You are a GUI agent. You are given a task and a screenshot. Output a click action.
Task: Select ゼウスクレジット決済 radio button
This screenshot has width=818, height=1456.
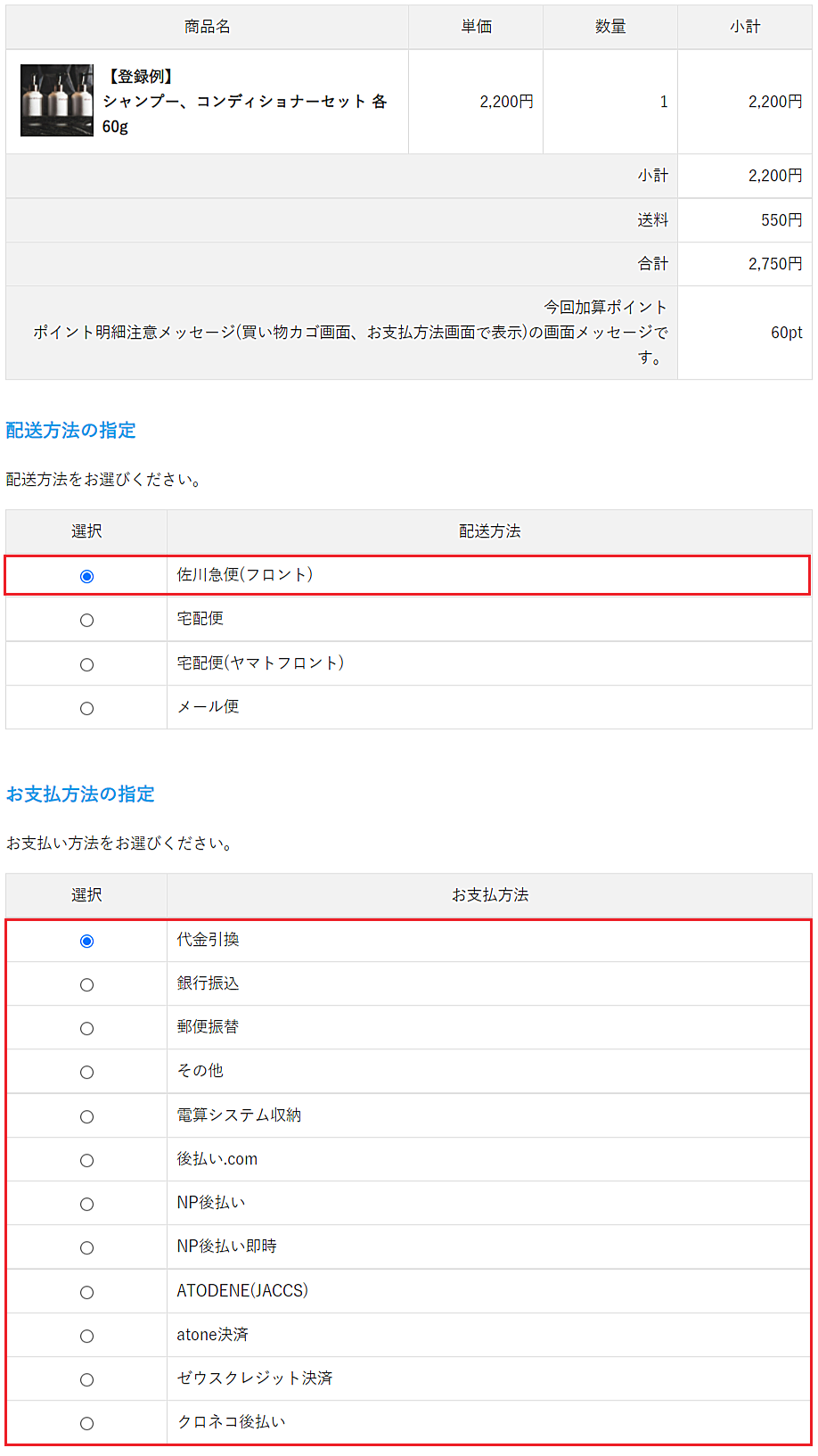pyautogui.click(x=86, y=1379)
